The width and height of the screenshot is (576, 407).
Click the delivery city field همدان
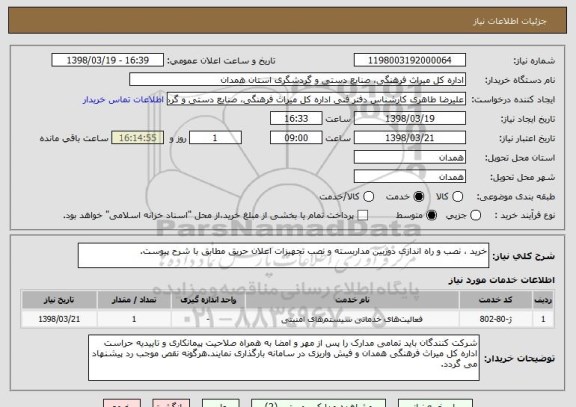click(x=410, y=177)
